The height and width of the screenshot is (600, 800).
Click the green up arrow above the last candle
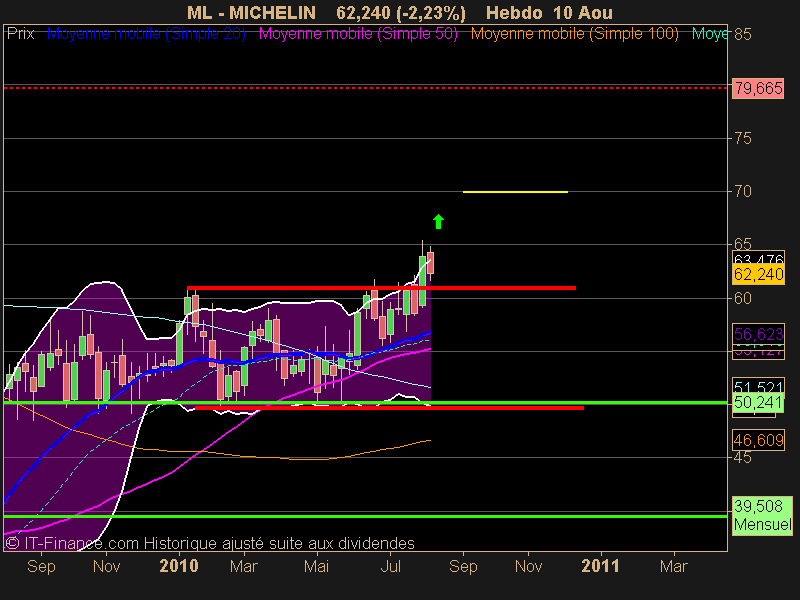click(x=438, y=221)
